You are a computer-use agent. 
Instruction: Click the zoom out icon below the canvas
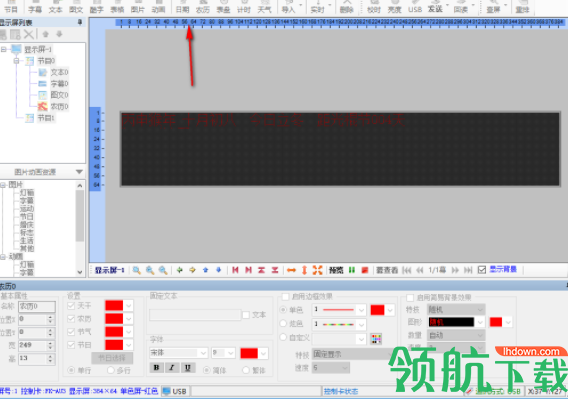(x=163, y=270)
